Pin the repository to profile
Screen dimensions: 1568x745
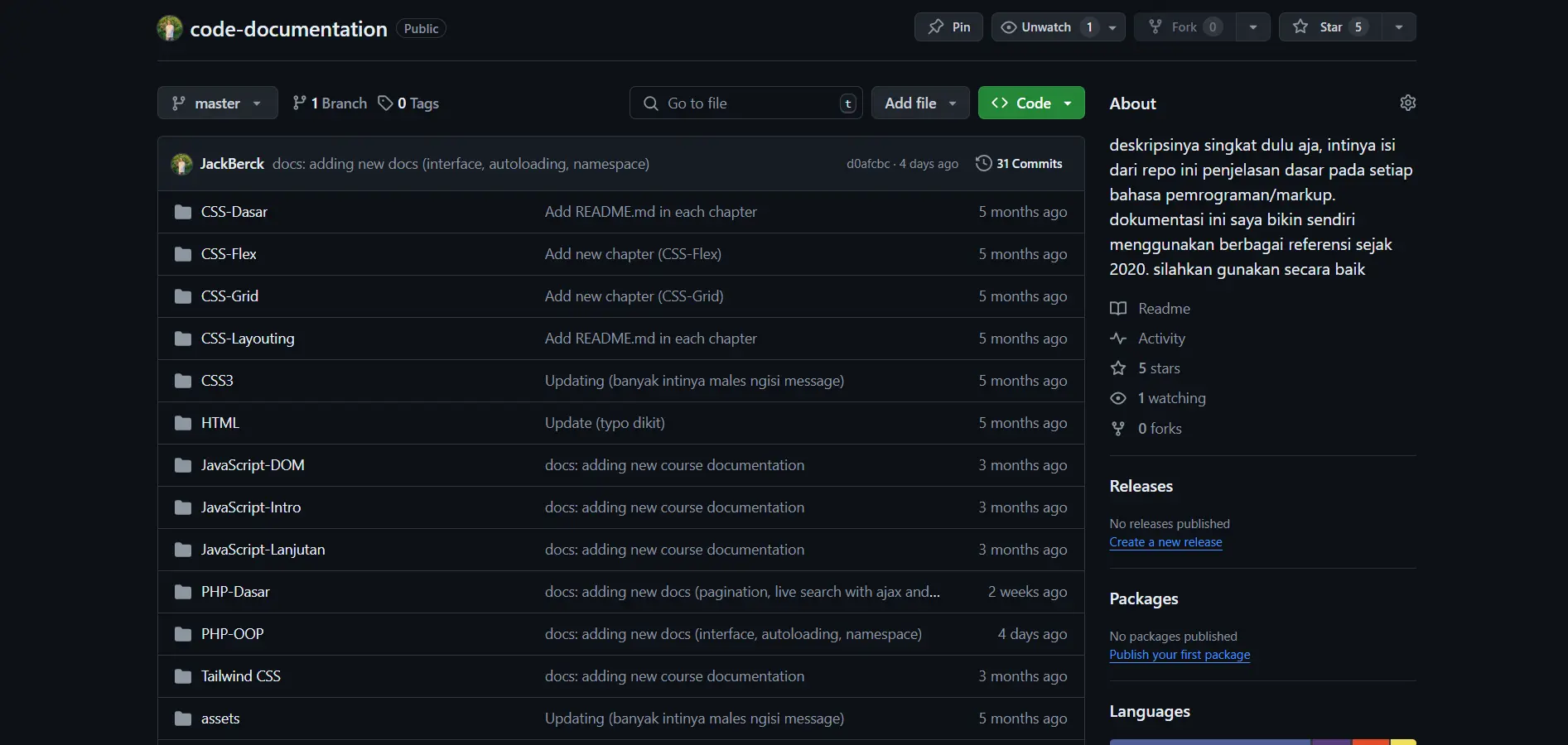coord(948,27)
